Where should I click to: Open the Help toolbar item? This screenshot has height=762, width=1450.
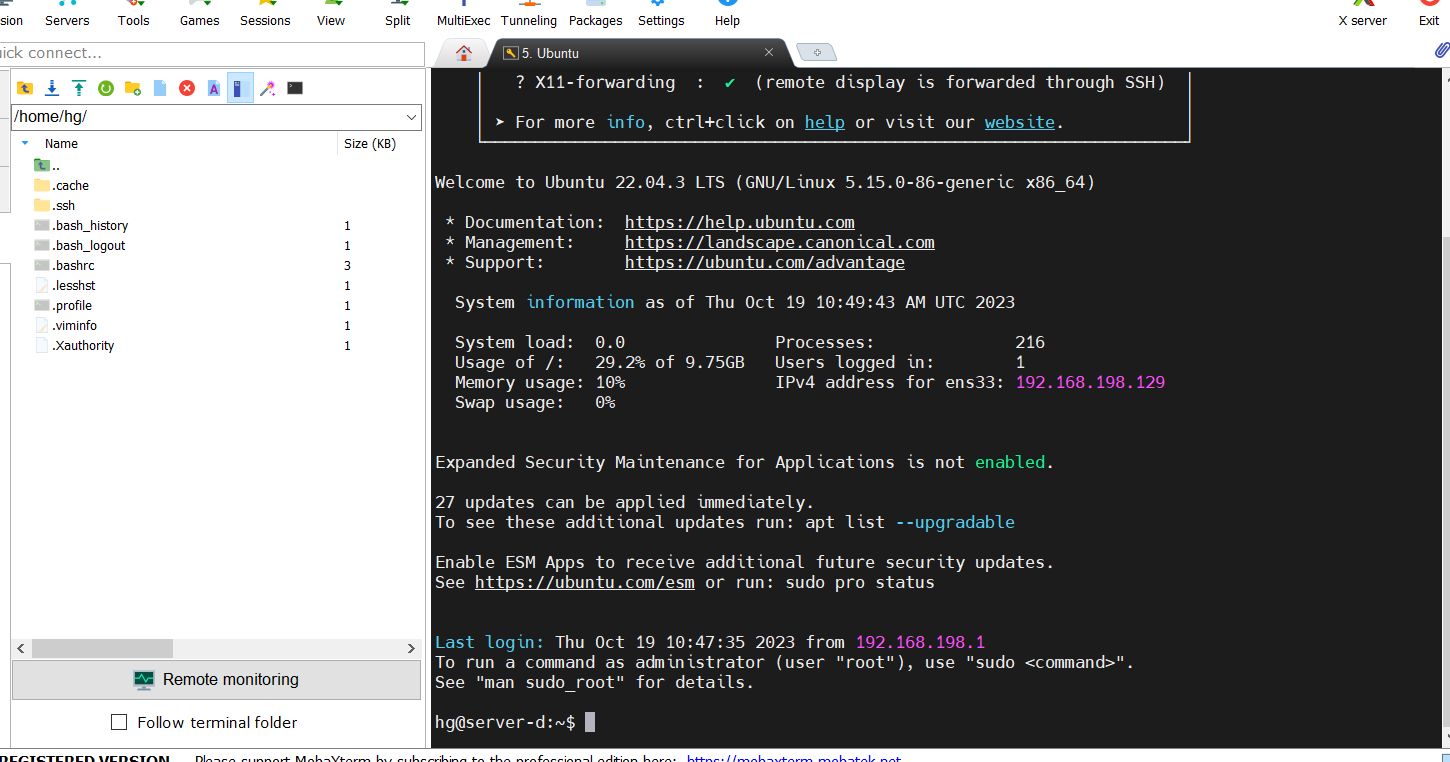point(727,14)
